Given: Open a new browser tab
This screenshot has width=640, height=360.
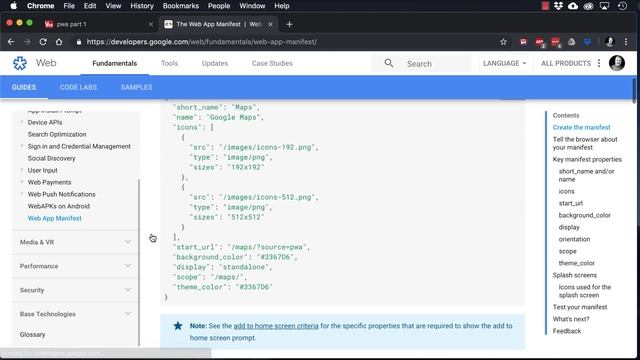Looking at the screenshot, I should (289, 24).
